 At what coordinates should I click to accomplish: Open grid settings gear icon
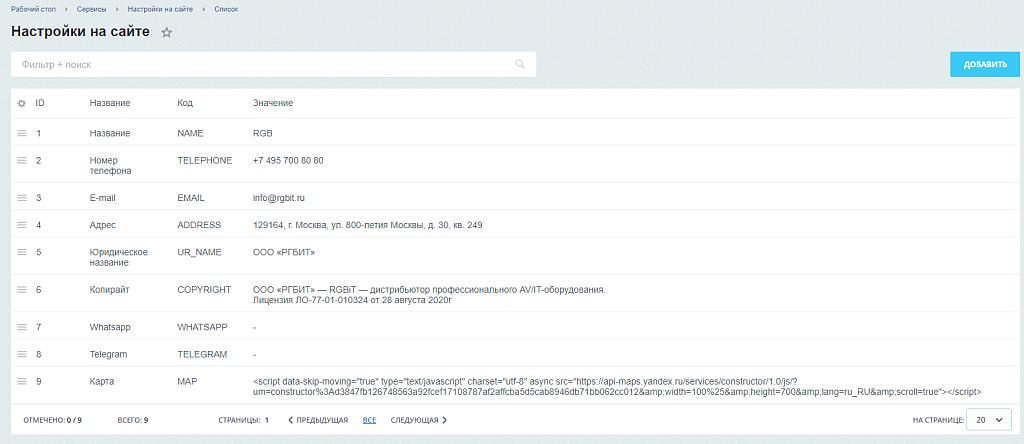click(22, 103)
